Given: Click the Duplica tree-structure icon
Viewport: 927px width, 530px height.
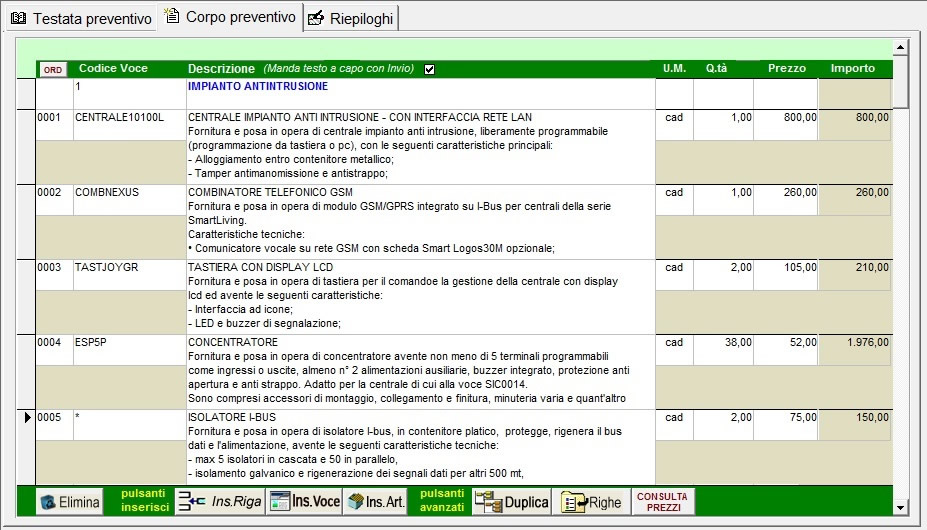Looking at the screenshot, I should click(x=488, y=502).
